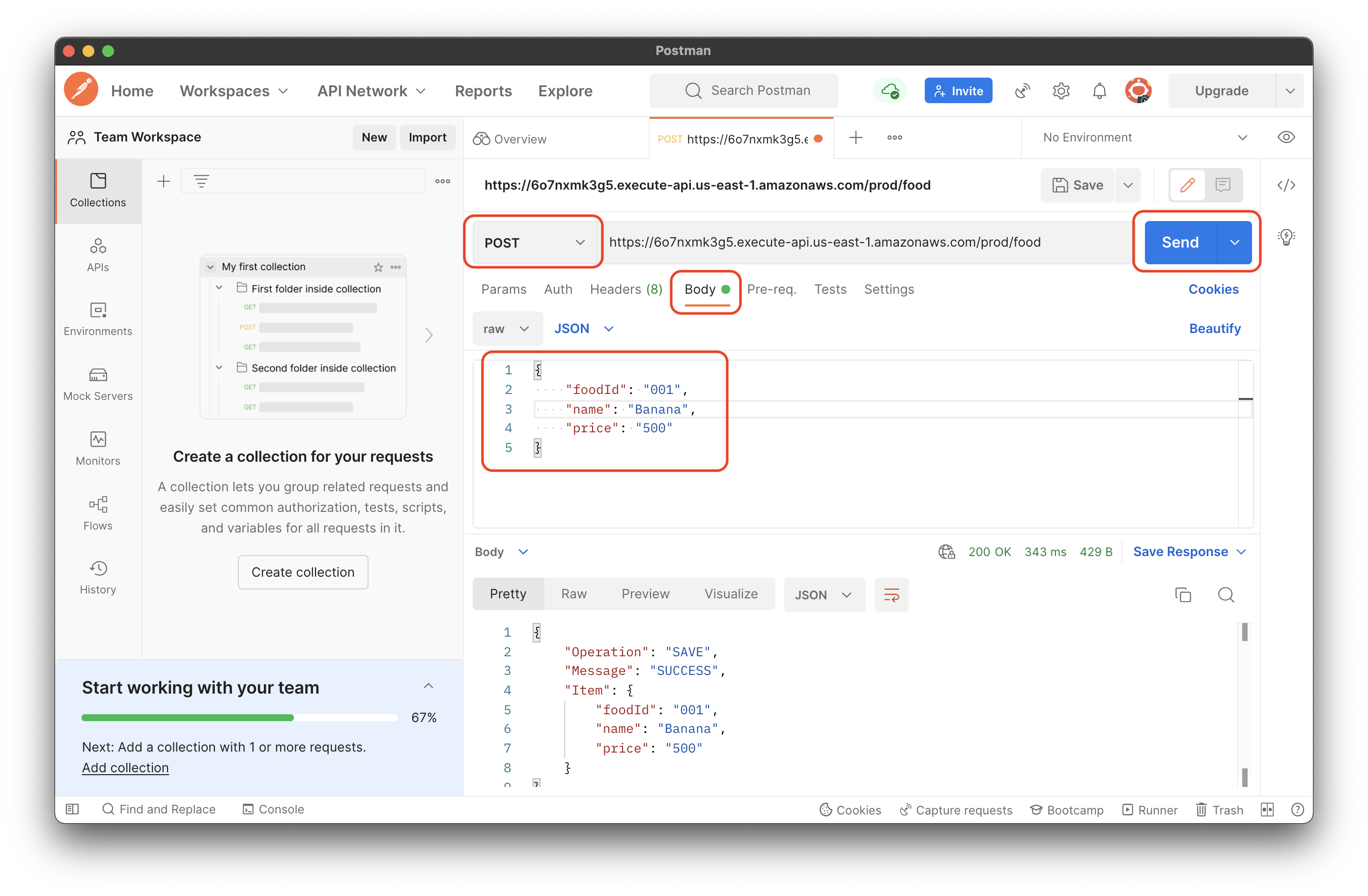Toggle the environment quick look eye
1368x896 pixels.
(1286, 138)
